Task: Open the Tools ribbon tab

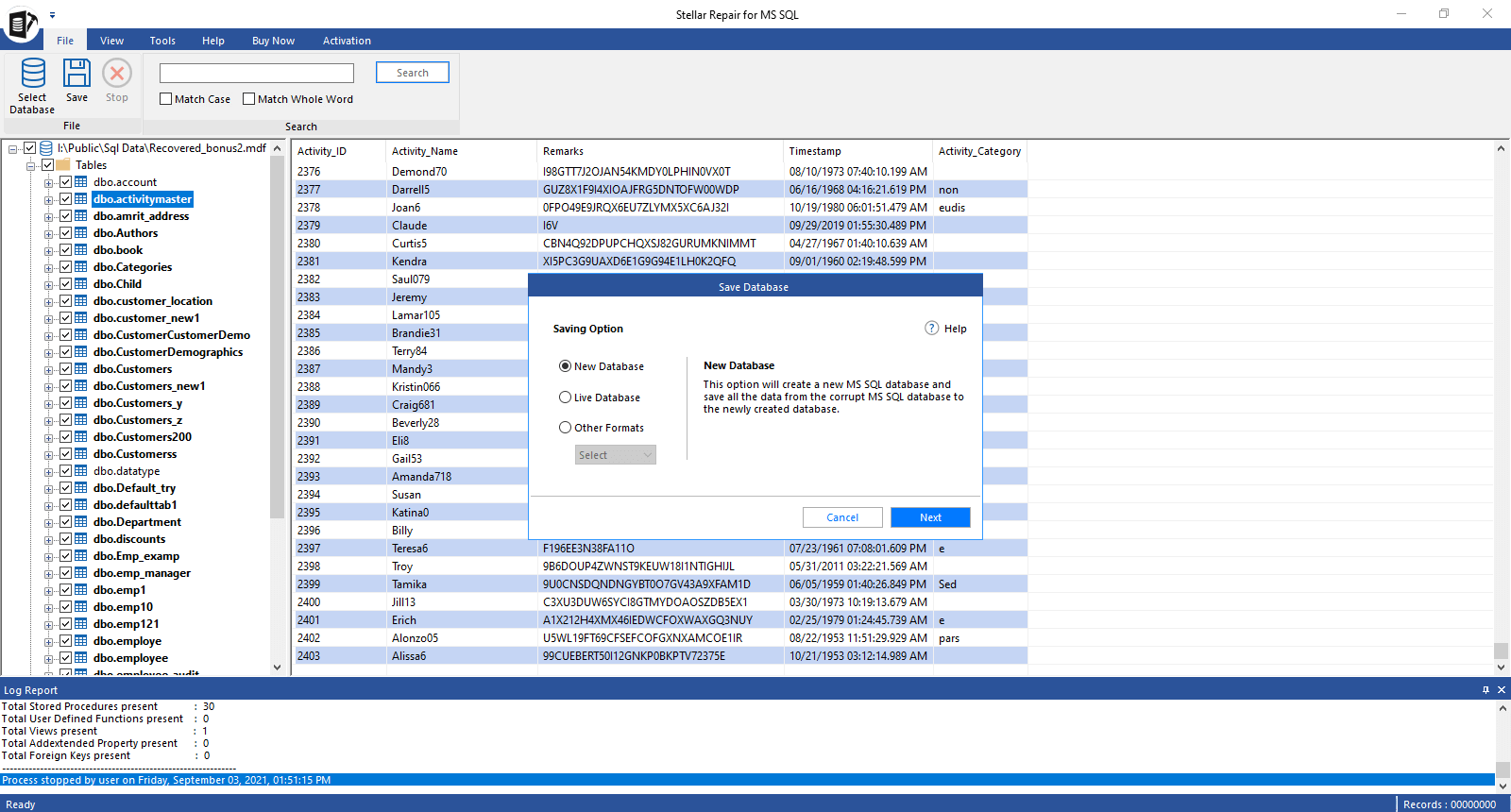Action: [x=162, y=41]
